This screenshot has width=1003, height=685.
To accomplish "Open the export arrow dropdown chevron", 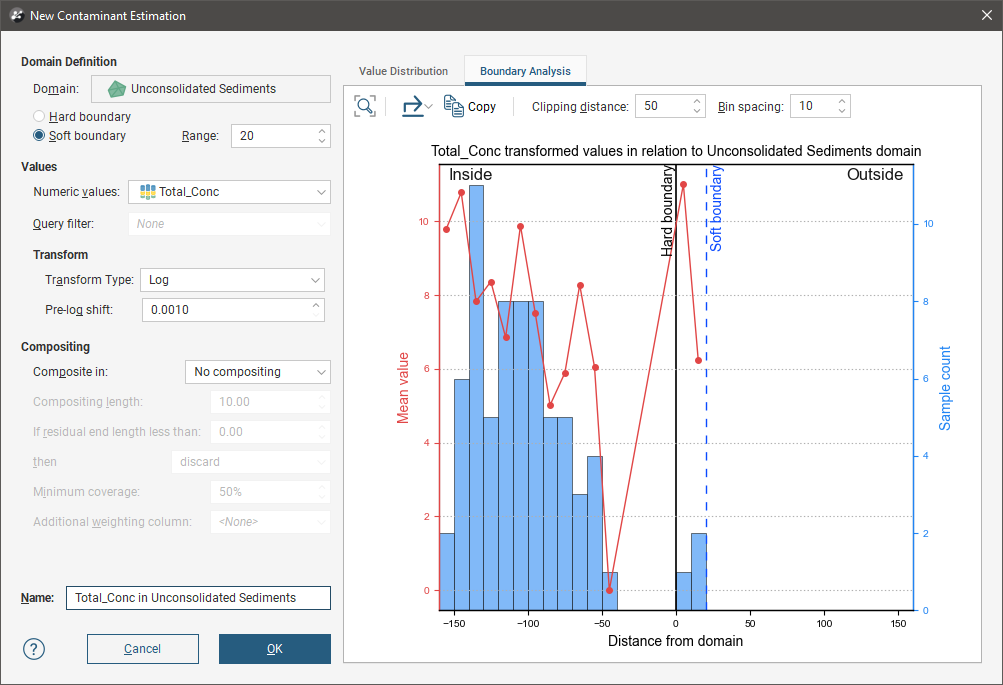I will pyautogui.click(x=429, y=107).
